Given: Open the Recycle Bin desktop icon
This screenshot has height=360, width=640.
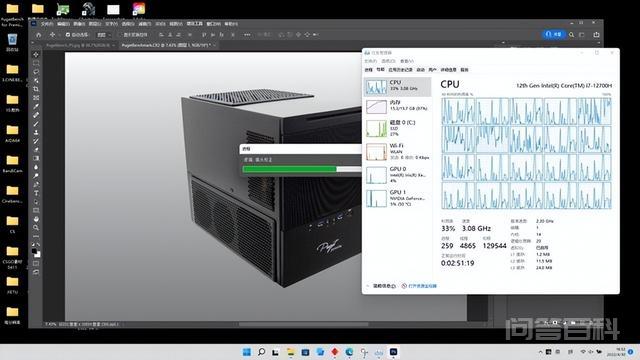Looking at the screenshot, I should click(x=12, y=43).
